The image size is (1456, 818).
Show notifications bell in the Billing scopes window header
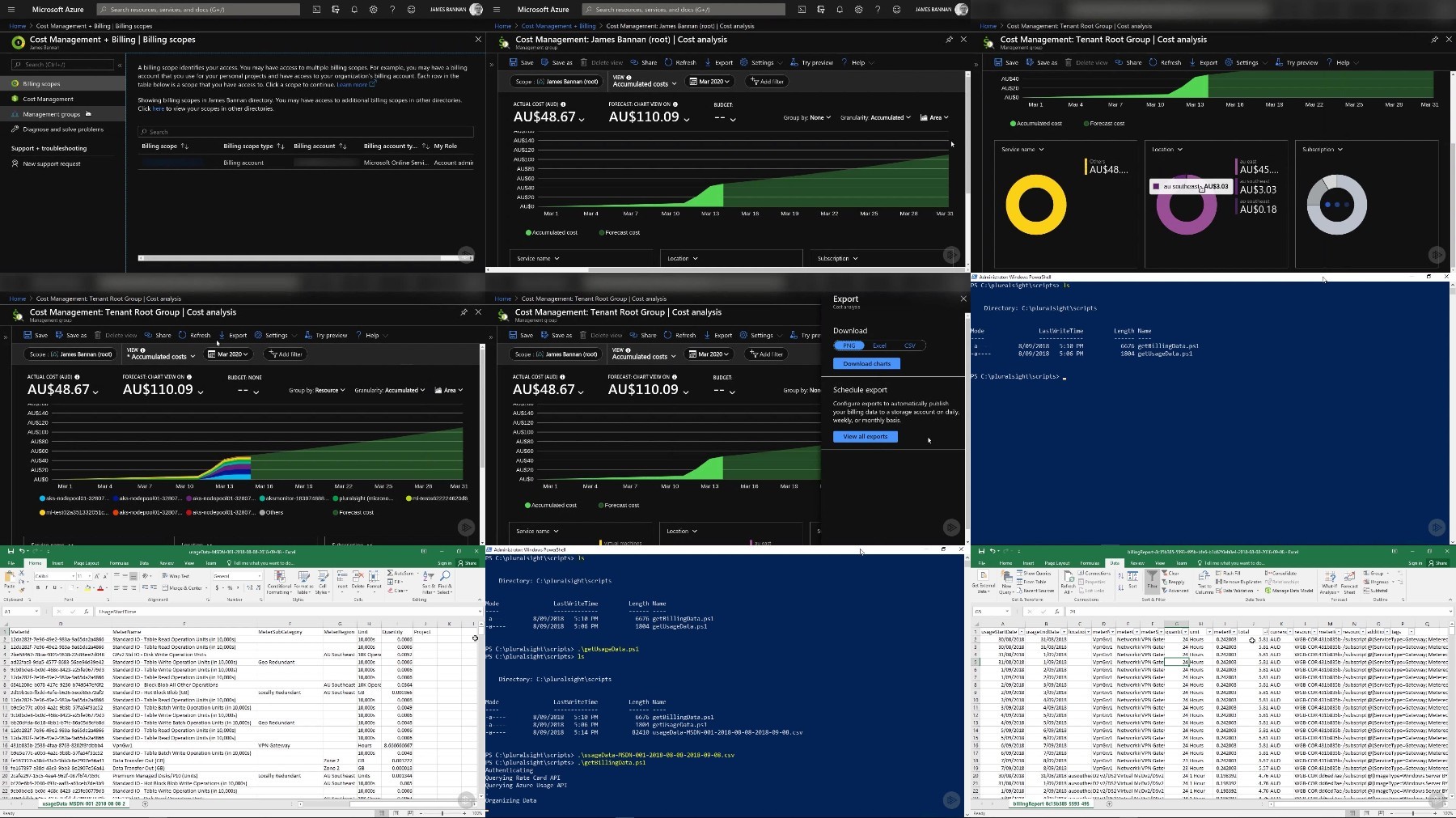point(354,10)
